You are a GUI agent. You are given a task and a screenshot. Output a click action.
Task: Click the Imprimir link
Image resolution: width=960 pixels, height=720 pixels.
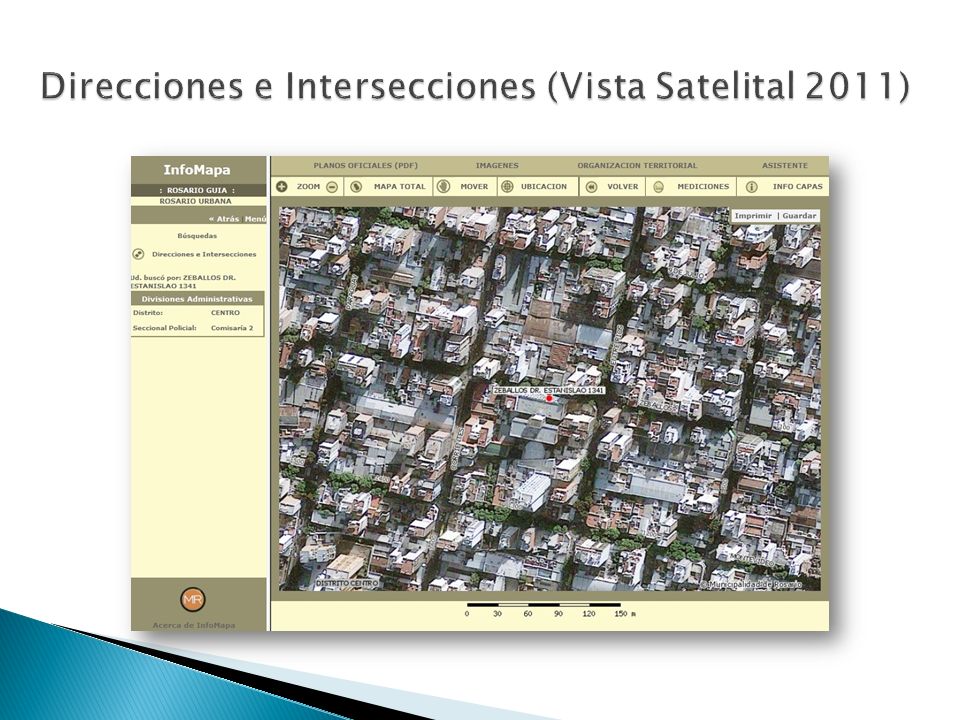(x=753, y=216)
